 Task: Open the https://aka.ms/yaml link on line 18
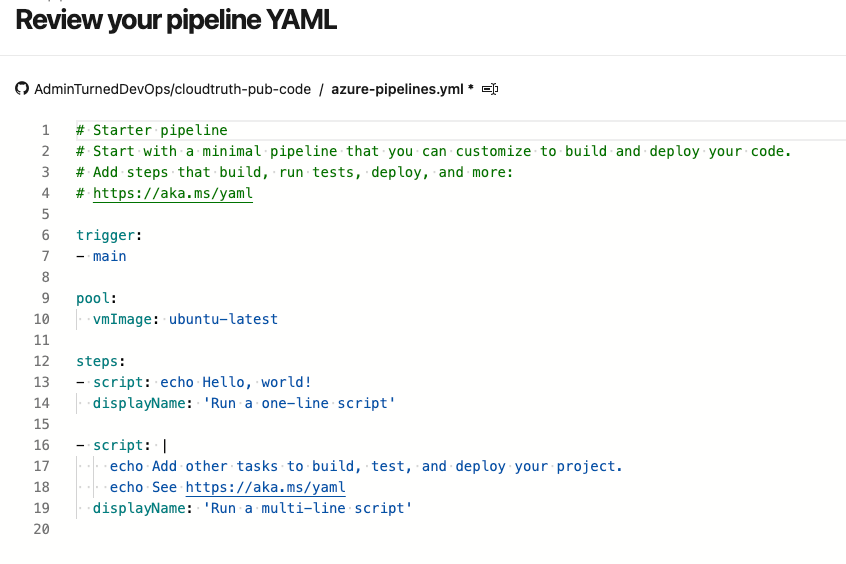(x=265, y=487)
